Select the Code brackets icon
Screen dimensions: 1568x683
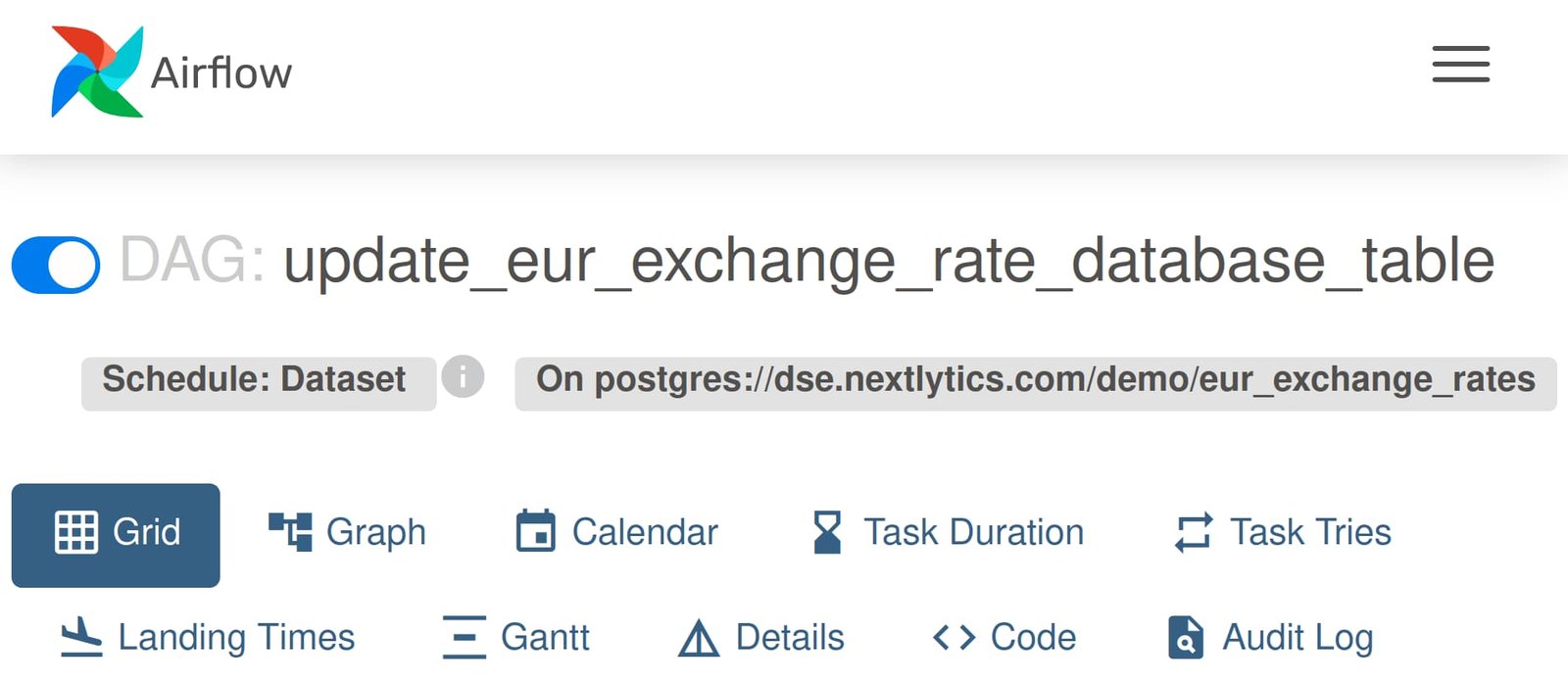point(953,635)
